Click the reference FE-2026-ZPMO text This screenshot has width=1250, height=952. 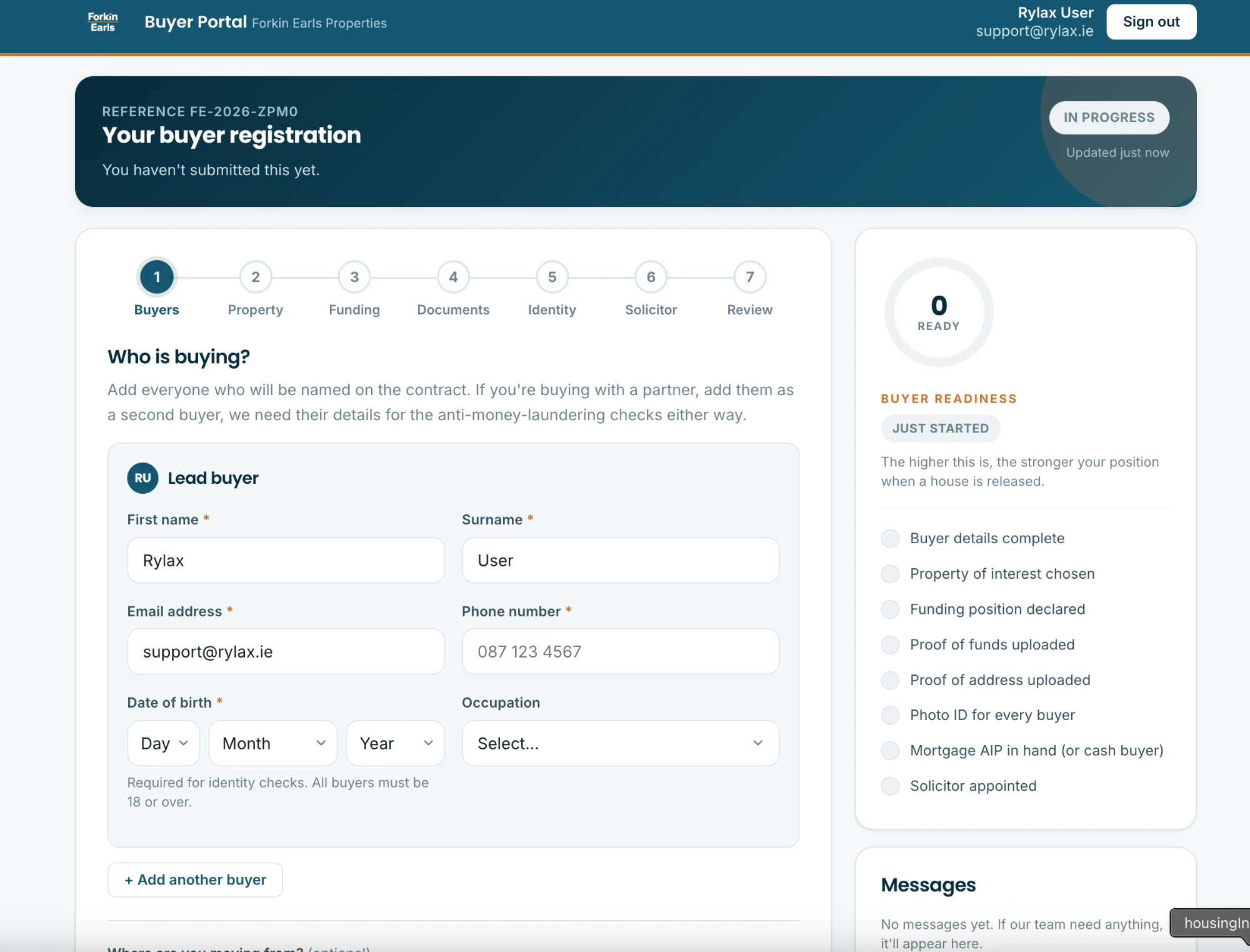(200, 112)
